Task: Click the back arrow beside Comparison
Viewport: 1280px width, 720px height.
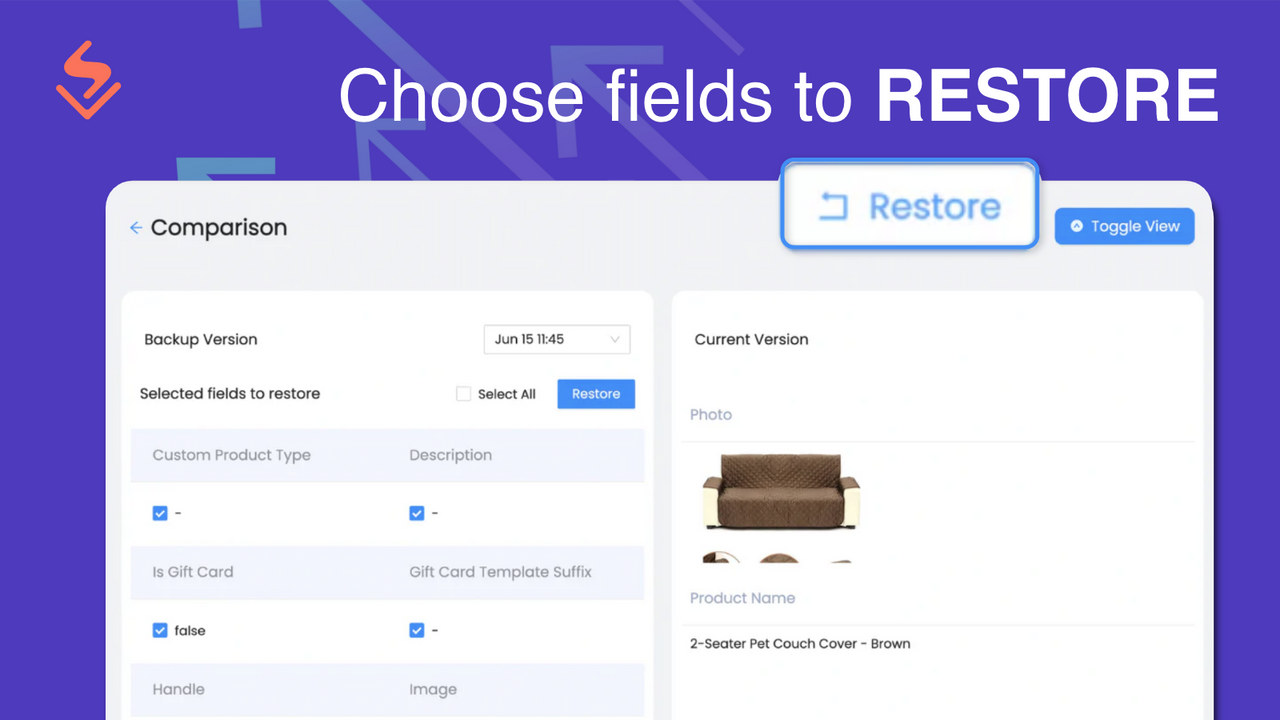Action: tap(135, 228)
